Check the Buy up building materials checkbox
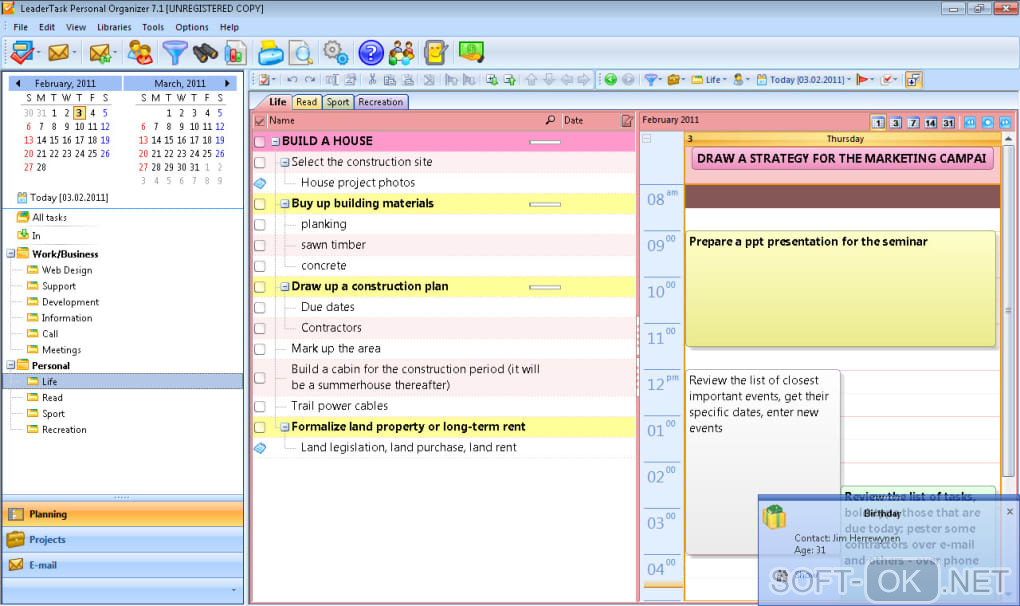This screenshot has height=606, width=1020. [260, 204]
